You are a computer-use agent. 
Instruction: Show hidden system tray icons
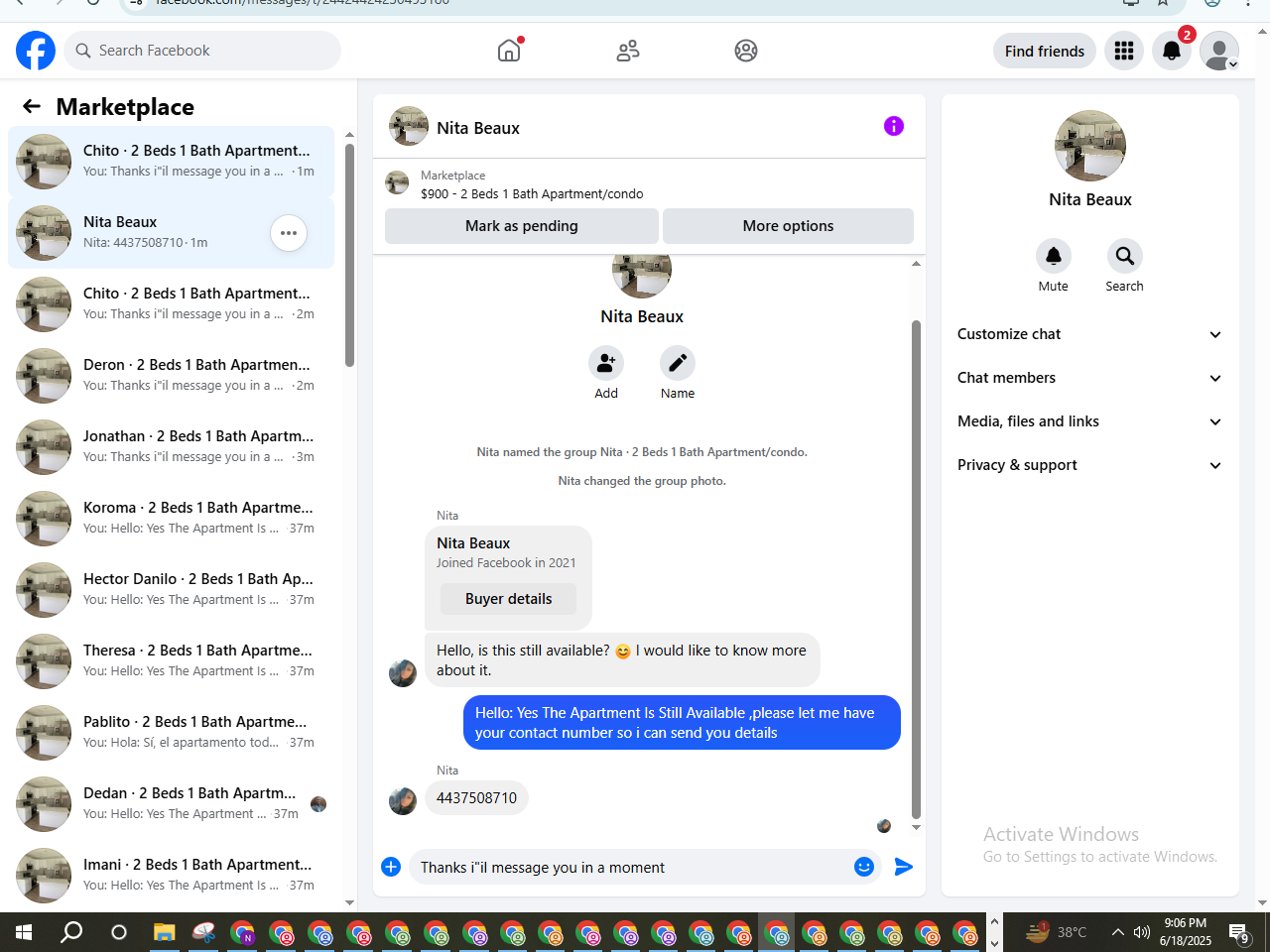[1118, 932]
